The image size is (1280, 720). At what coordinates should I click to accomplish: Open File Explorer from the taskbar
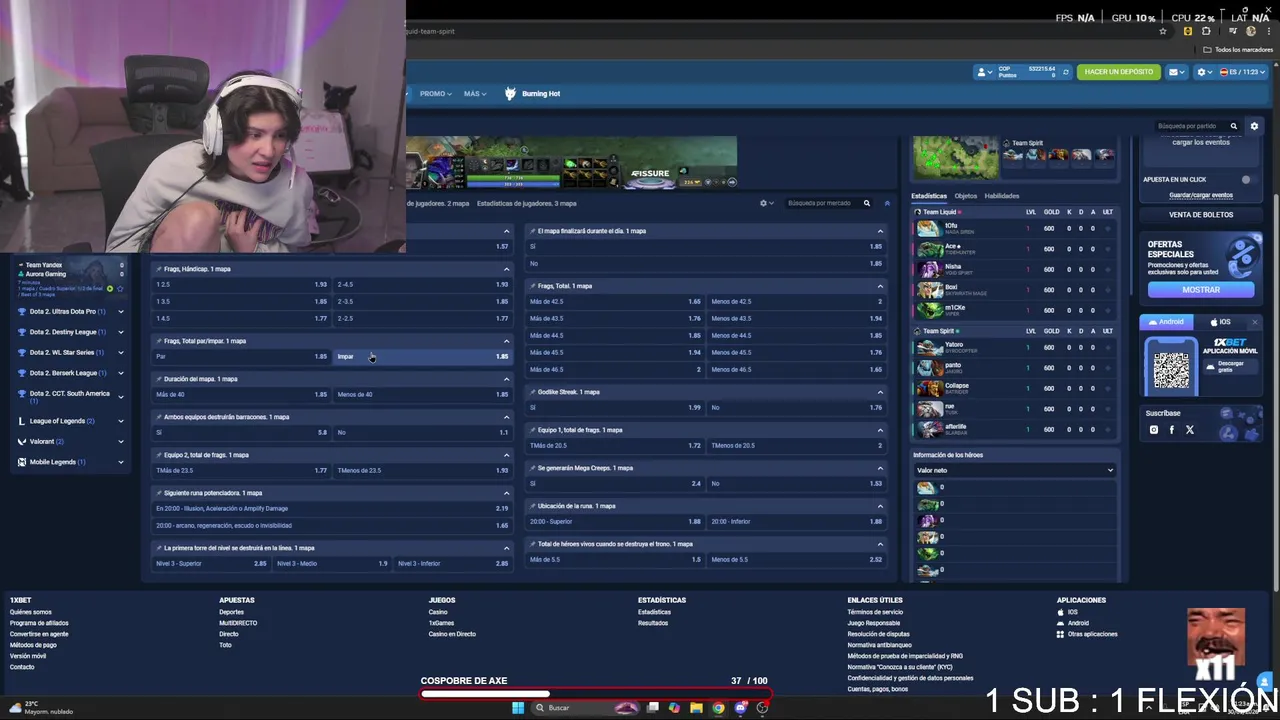coord(696,708)
